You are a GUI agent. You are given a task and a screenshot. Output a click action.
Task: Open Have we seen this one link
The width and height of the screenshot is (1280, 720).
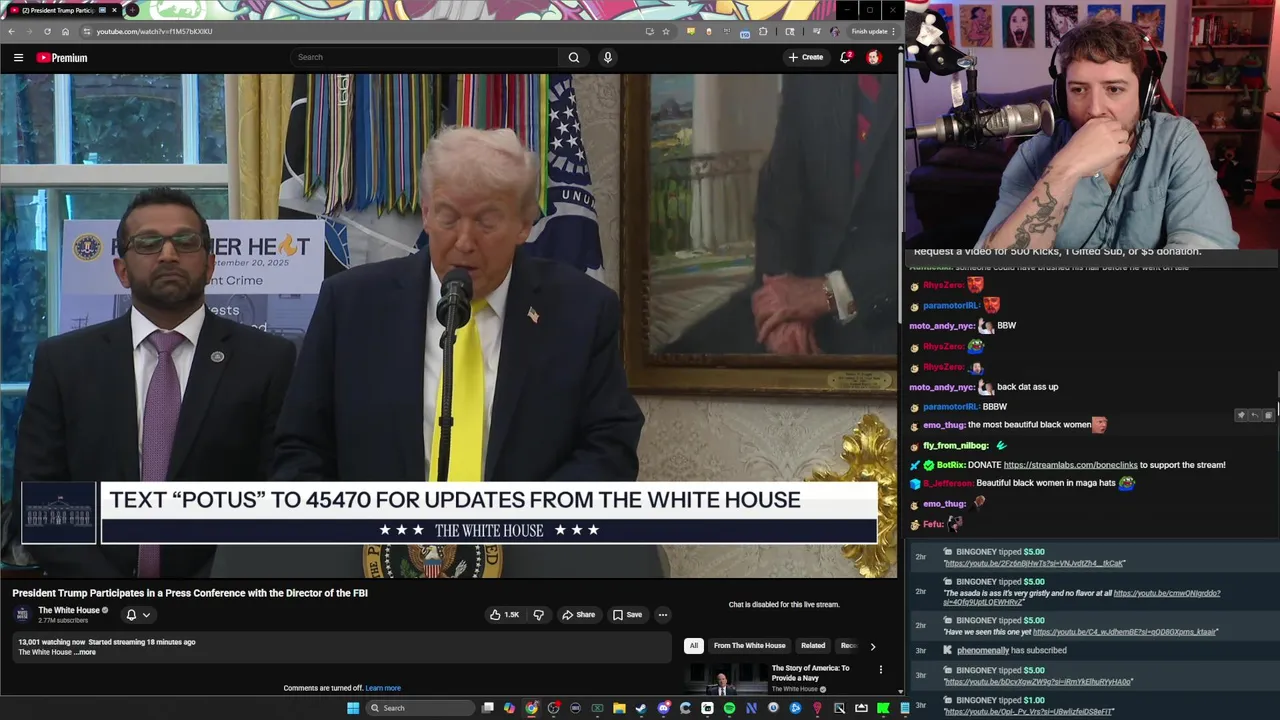pos(1125,632)
